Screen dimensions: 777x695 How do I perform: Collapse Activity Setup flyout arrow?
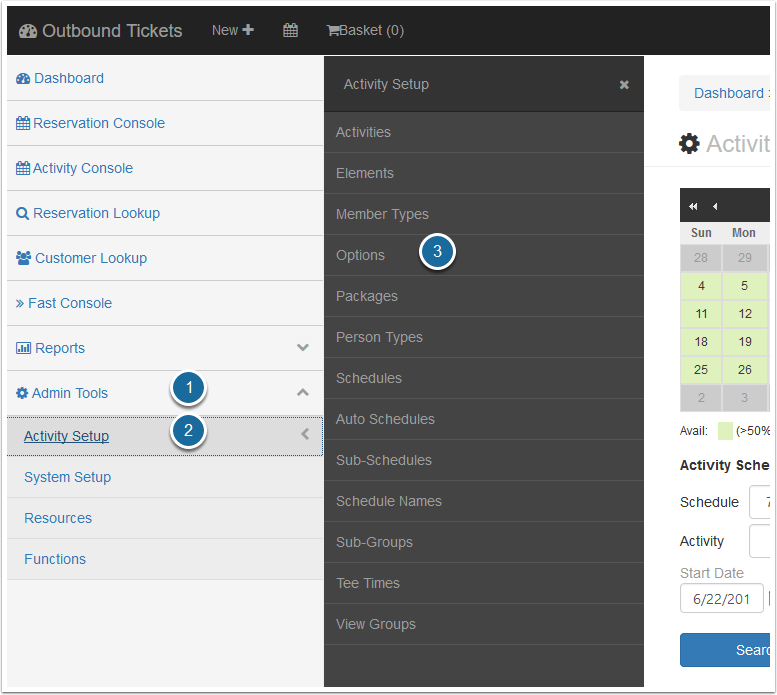[305, 435]
